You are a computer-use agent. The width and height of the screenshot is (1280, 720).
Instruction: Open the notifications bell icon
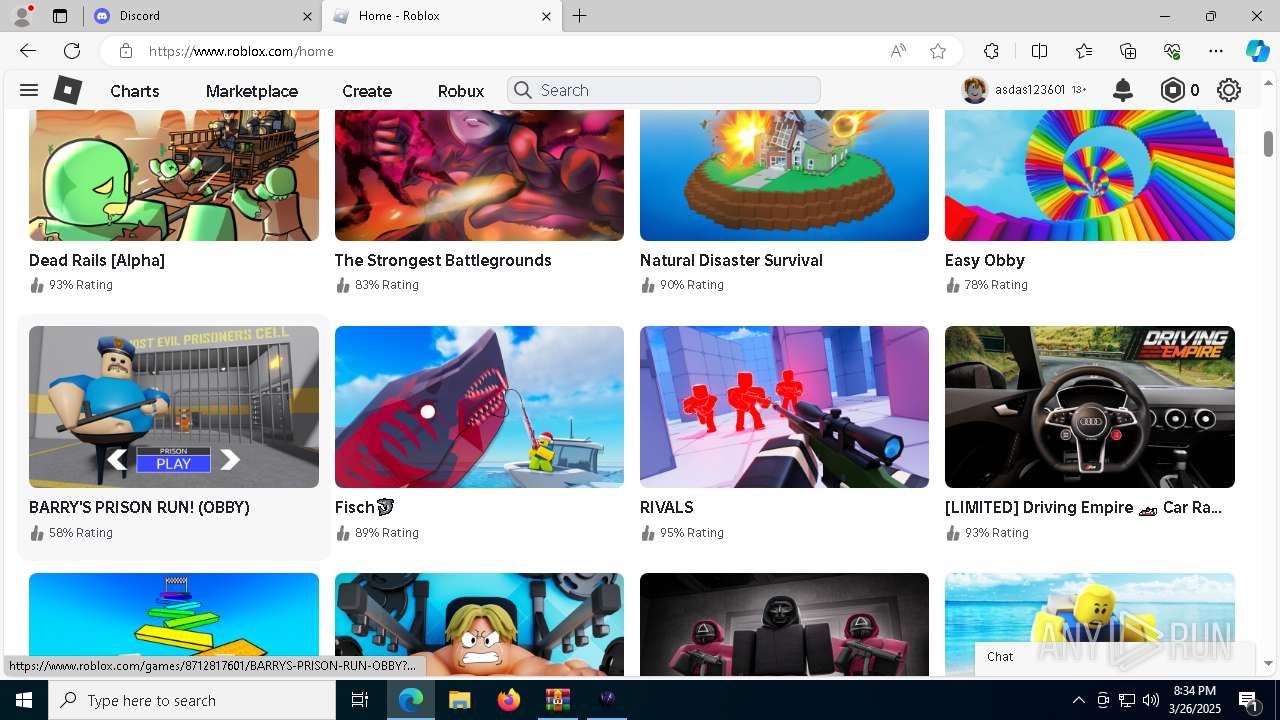pos(1123,90)
